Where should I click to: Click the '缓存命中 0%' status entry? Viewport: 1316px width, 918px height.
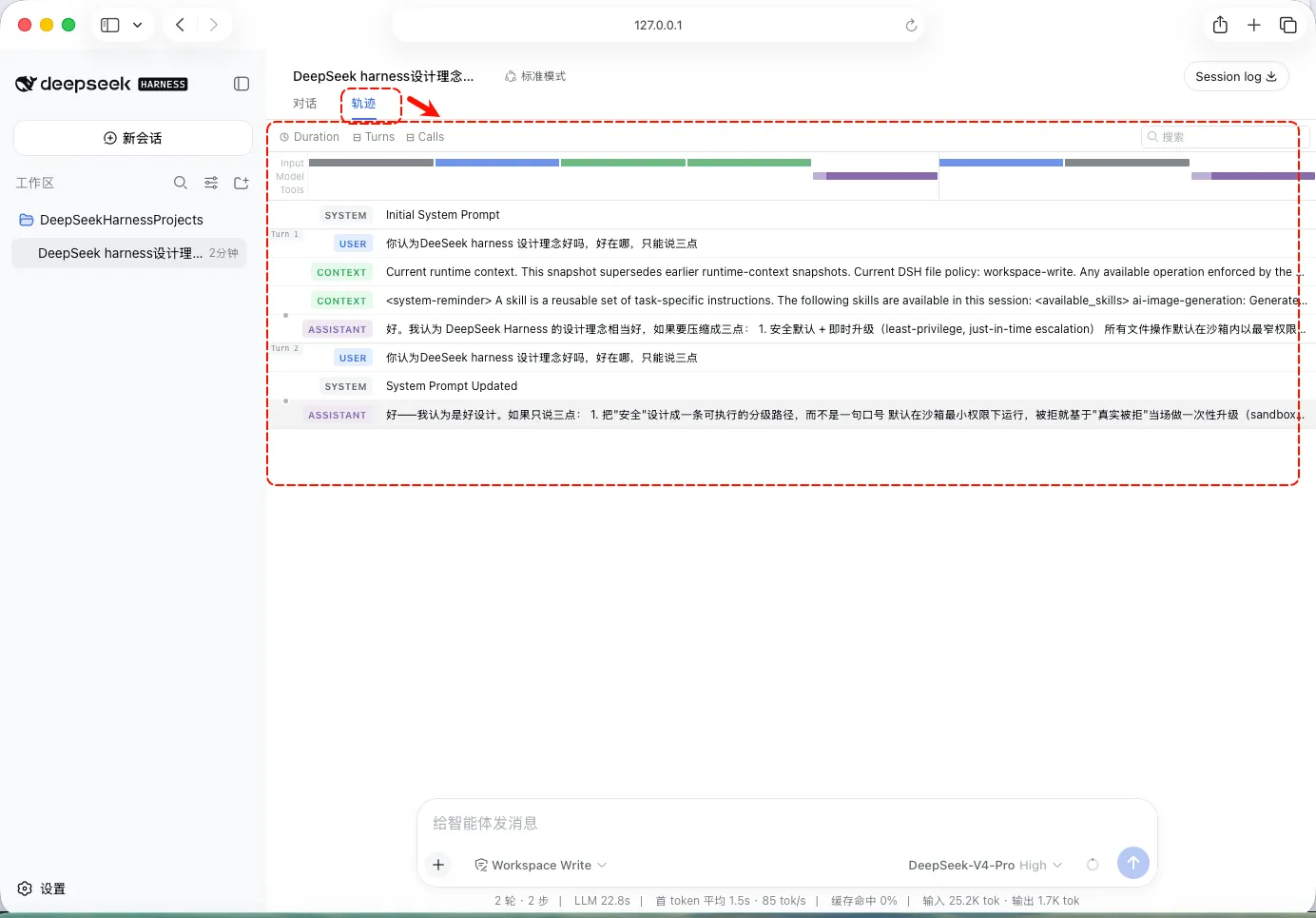click(864, 901)
